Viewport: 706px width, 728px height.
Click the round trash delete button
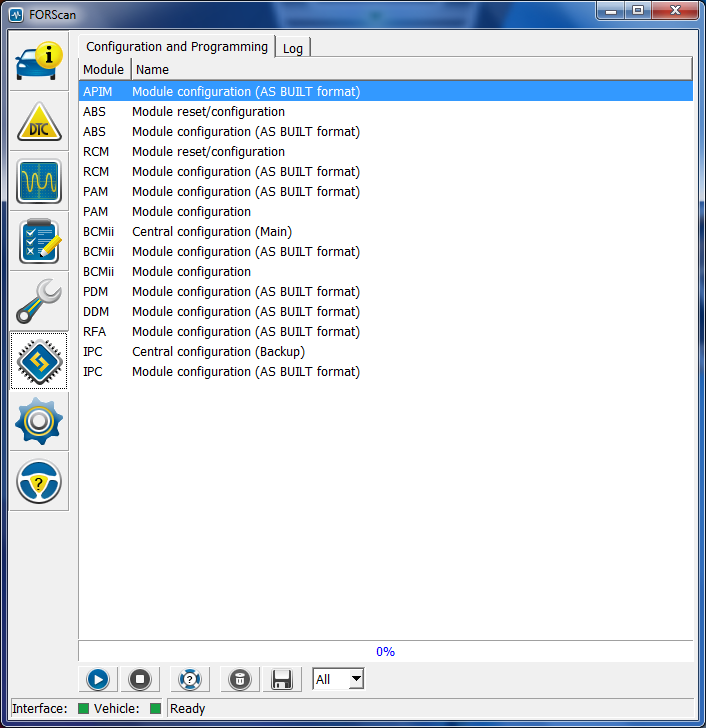tap(239, 680)
